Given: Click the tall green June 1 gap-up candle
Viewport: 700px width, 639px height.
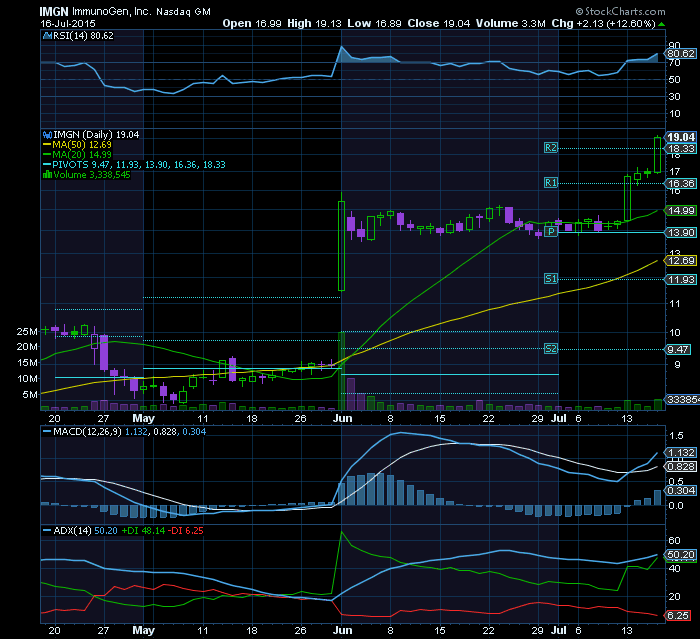Looking at the screenshot, I should tap(342, 246).
